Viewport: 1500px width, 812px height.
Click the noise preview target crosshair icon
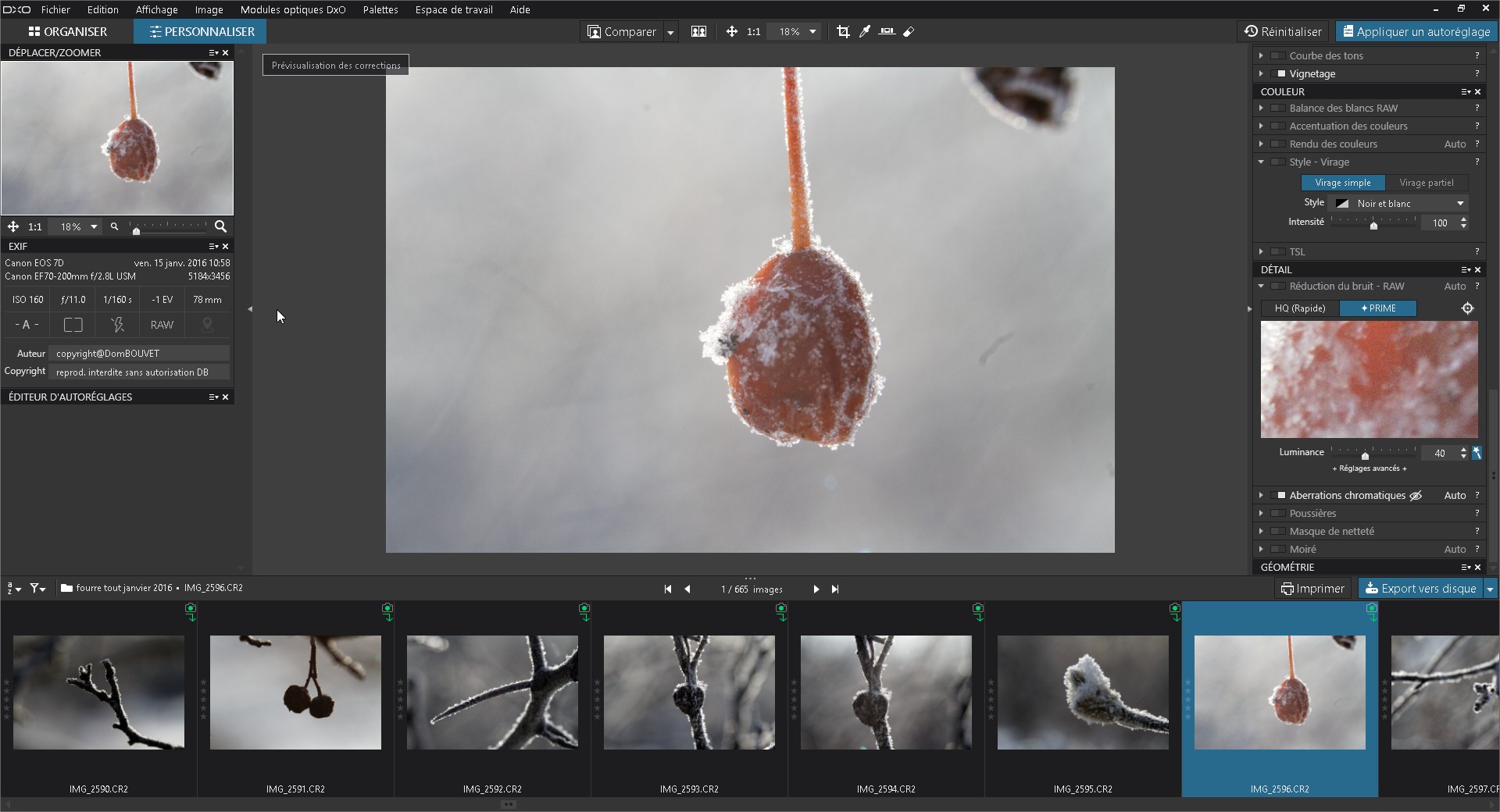[x=1467, y=308]
